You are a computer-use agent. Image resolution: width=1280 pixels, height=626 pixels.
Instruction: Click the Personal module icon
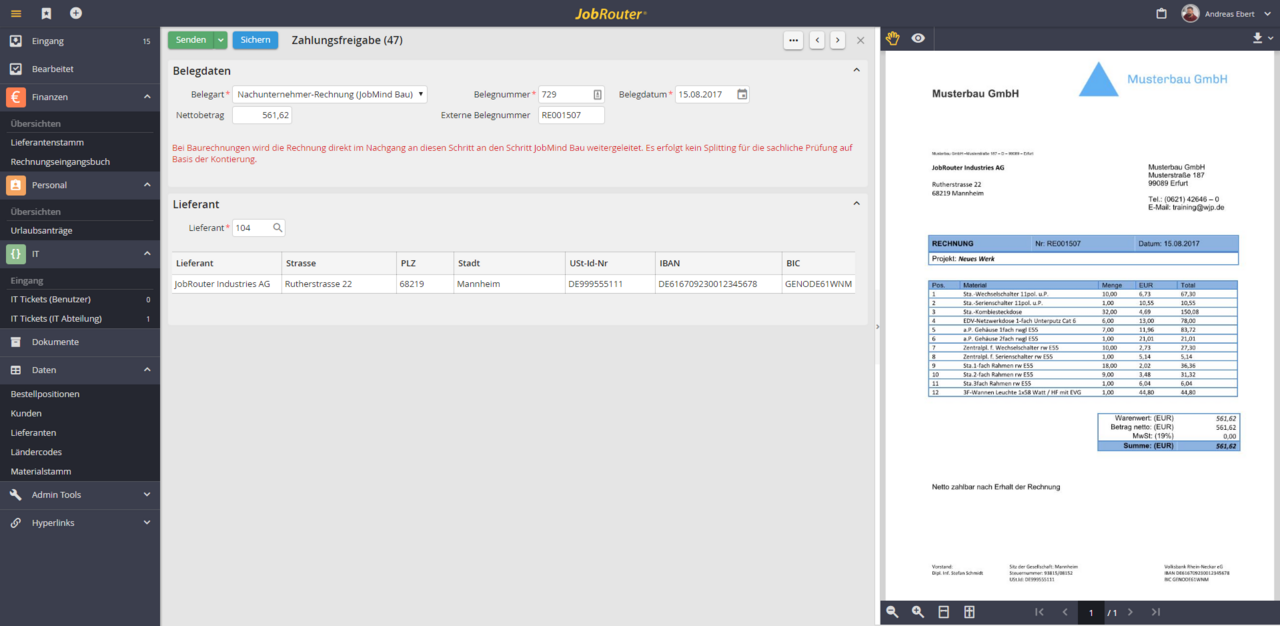coord(15,185)
